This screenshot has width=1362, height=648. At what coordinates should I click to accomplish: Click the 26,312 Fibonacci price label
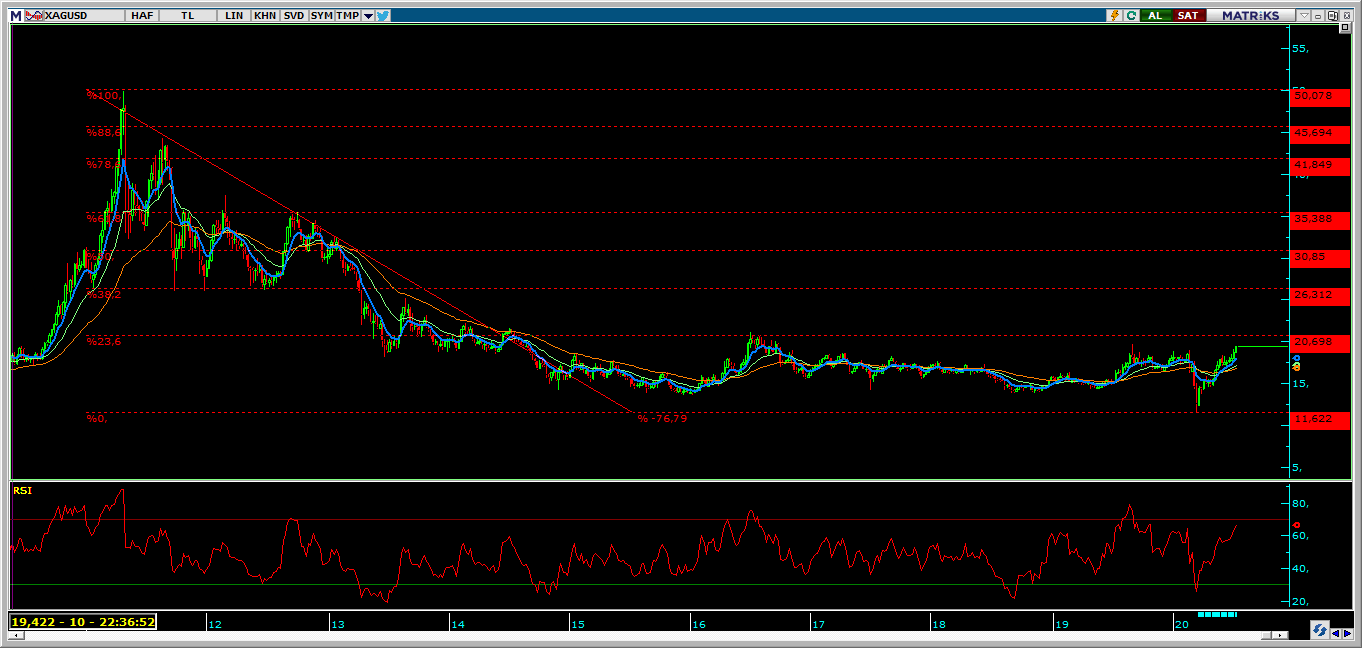click(x=1320, y=295)
